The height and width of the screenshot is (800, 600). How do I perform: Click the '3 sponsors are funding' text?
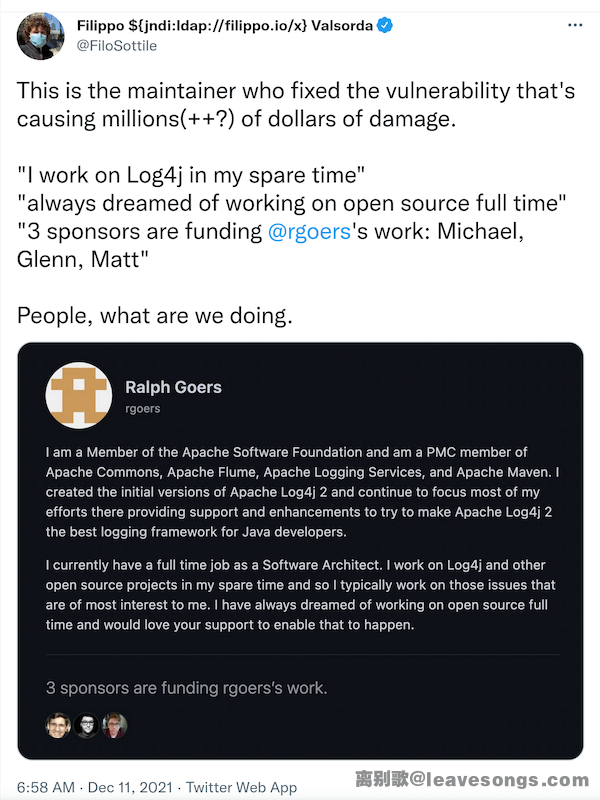pos(186,688)
